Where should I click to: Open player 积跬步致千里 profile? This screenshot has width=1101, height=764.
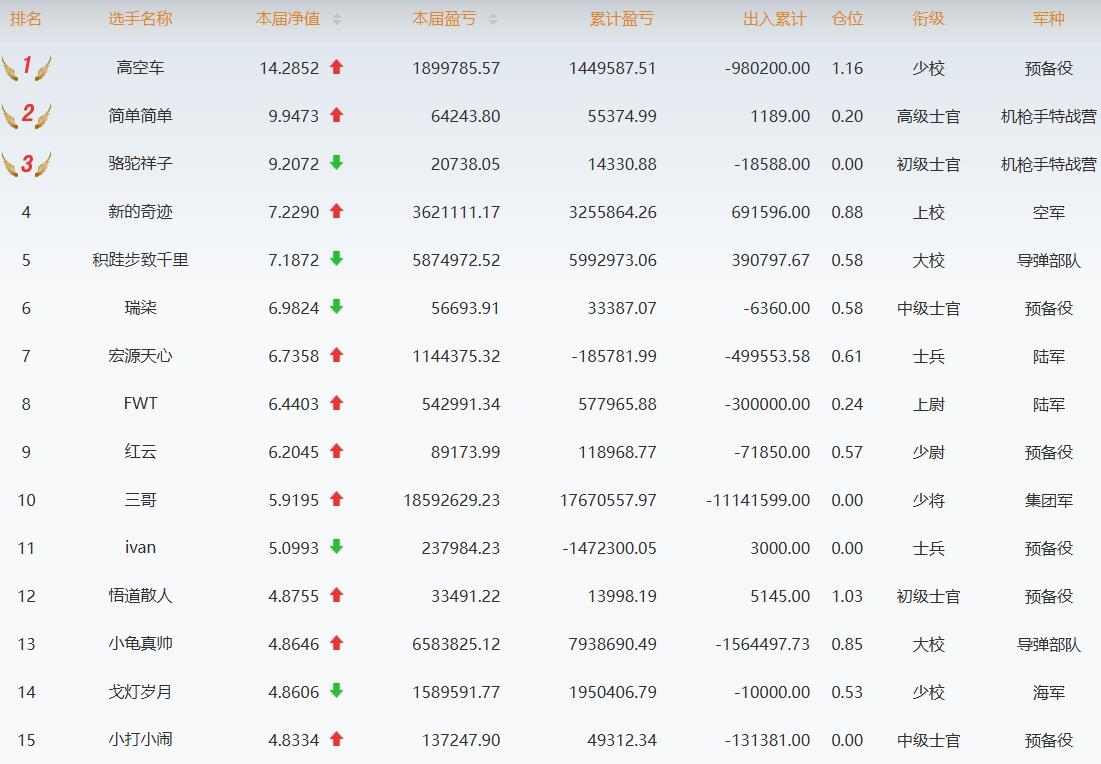click(x=140, y=260)
